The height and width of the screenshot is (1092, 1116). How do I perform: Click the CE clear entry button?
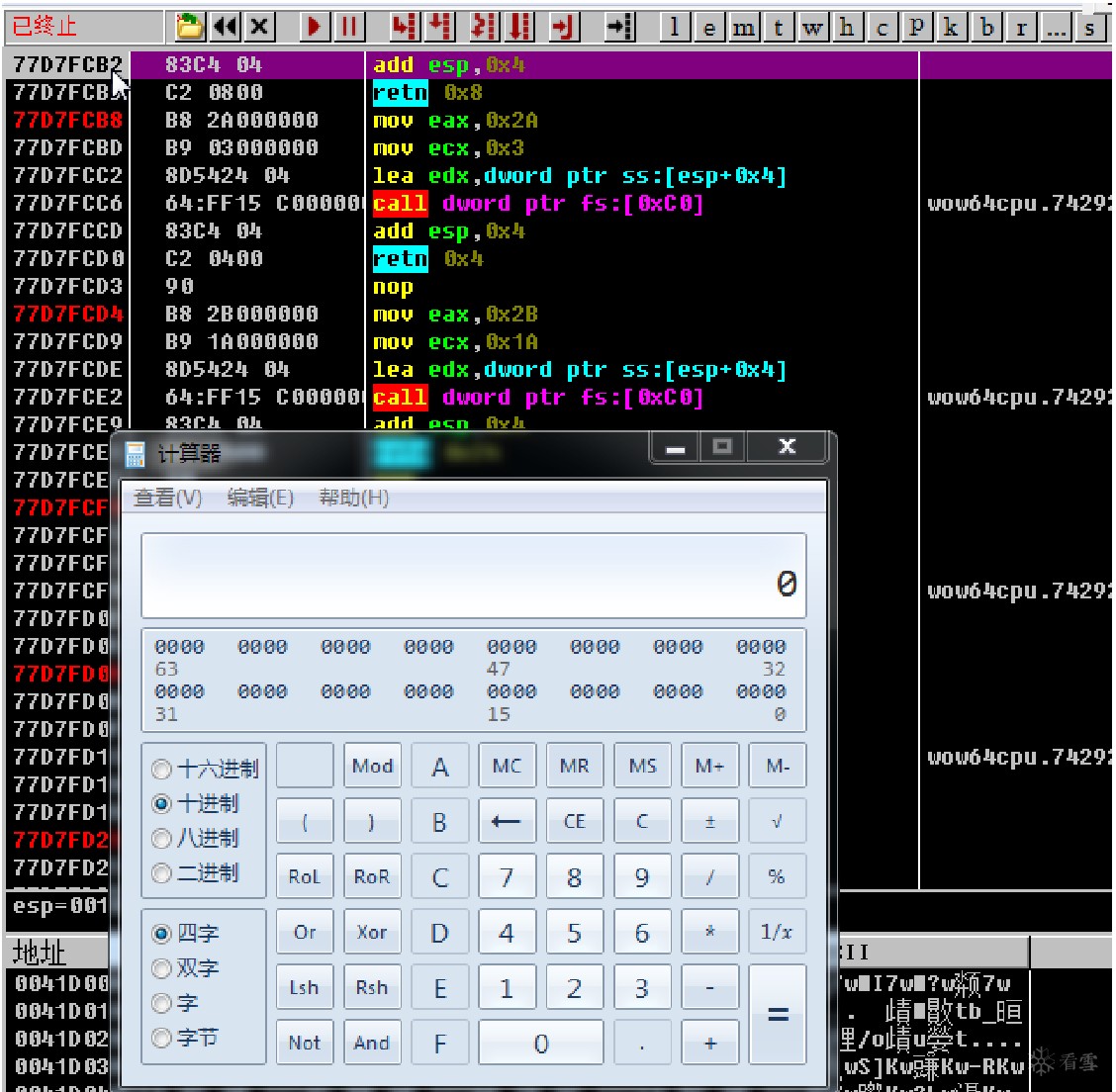[575, 821]
